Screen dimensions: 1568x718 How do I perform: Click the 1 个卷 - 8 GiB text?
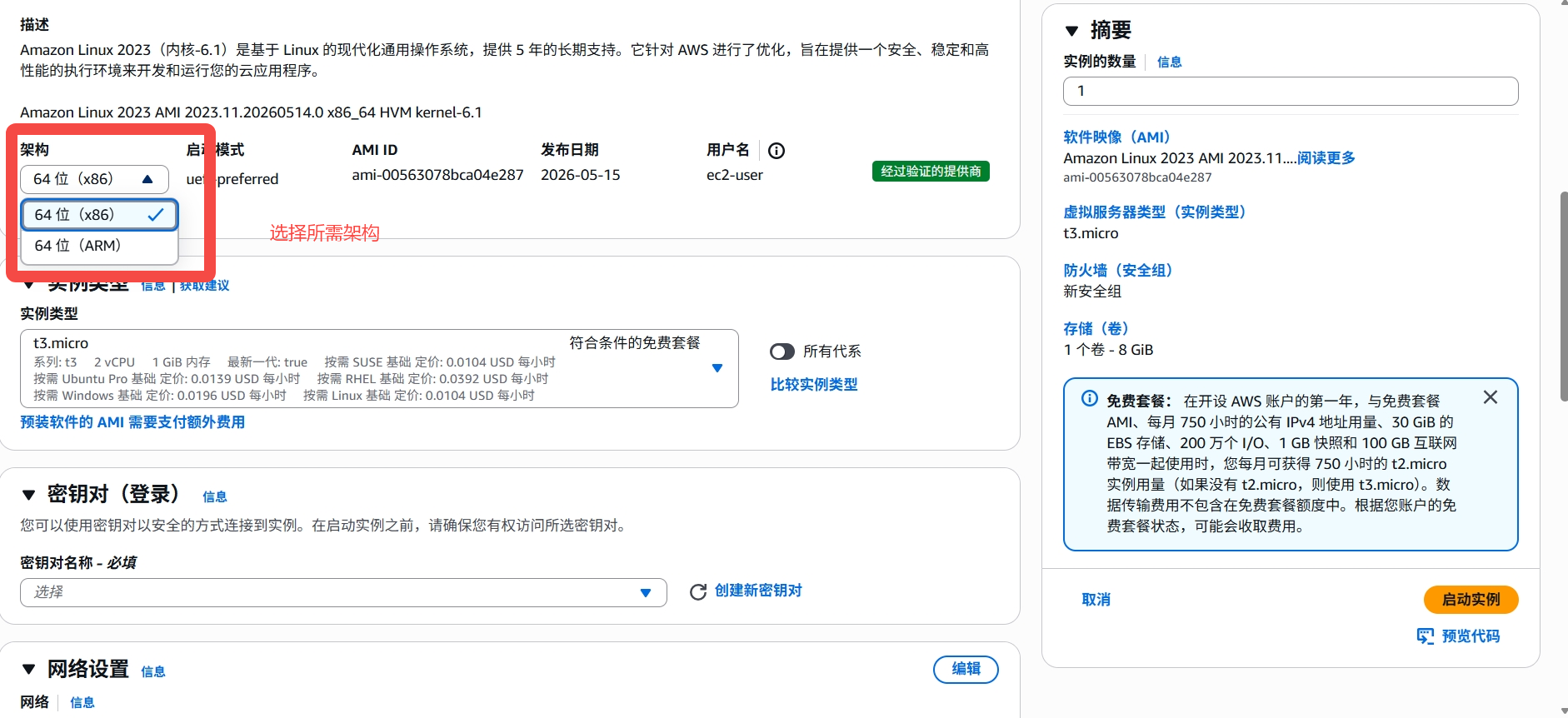1108,350
